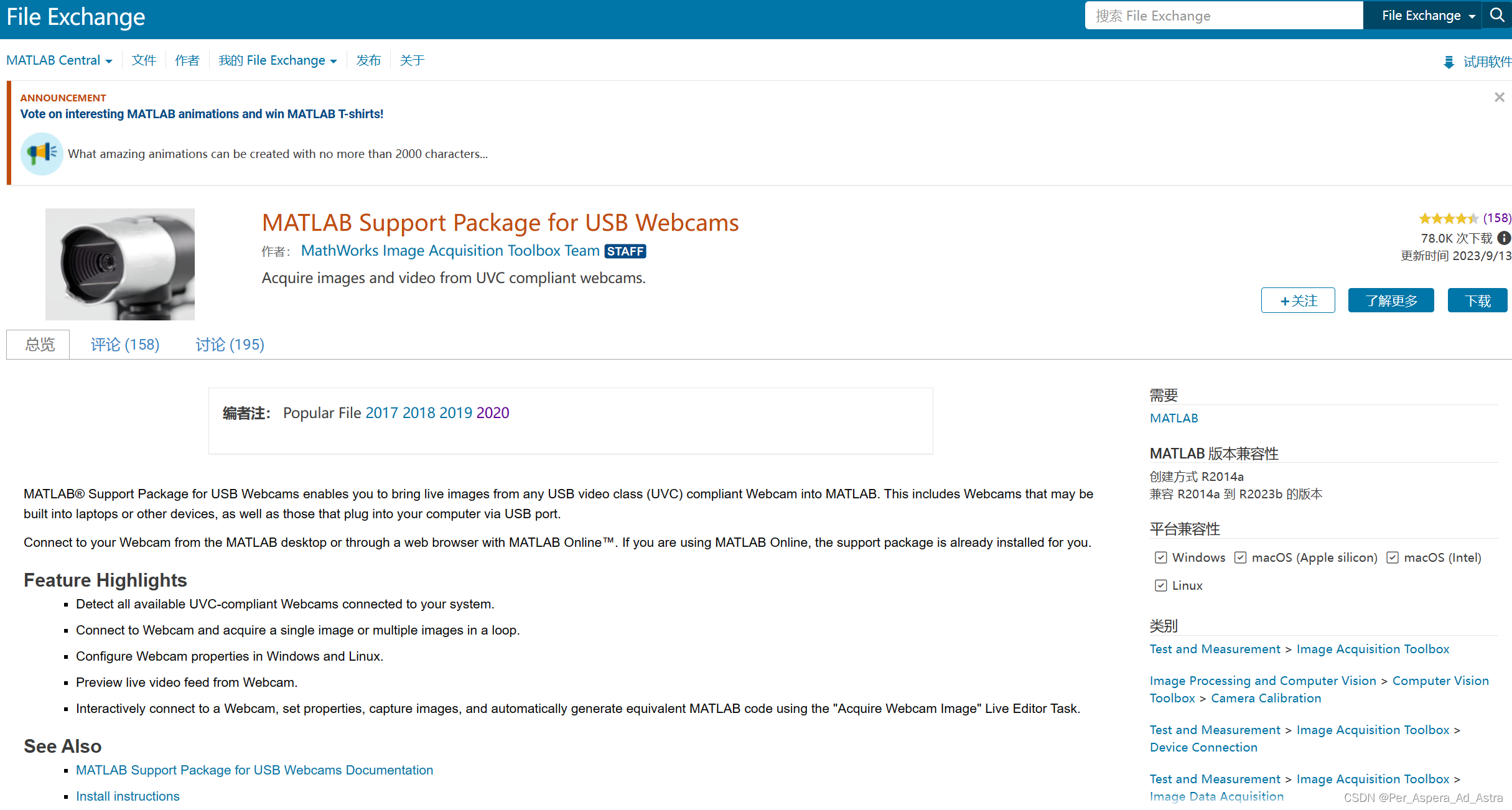Viewport: 1512px width, 810px height.
Task: Switch to the 讨论 (195) tab
Action: click(x=230, y=345)
